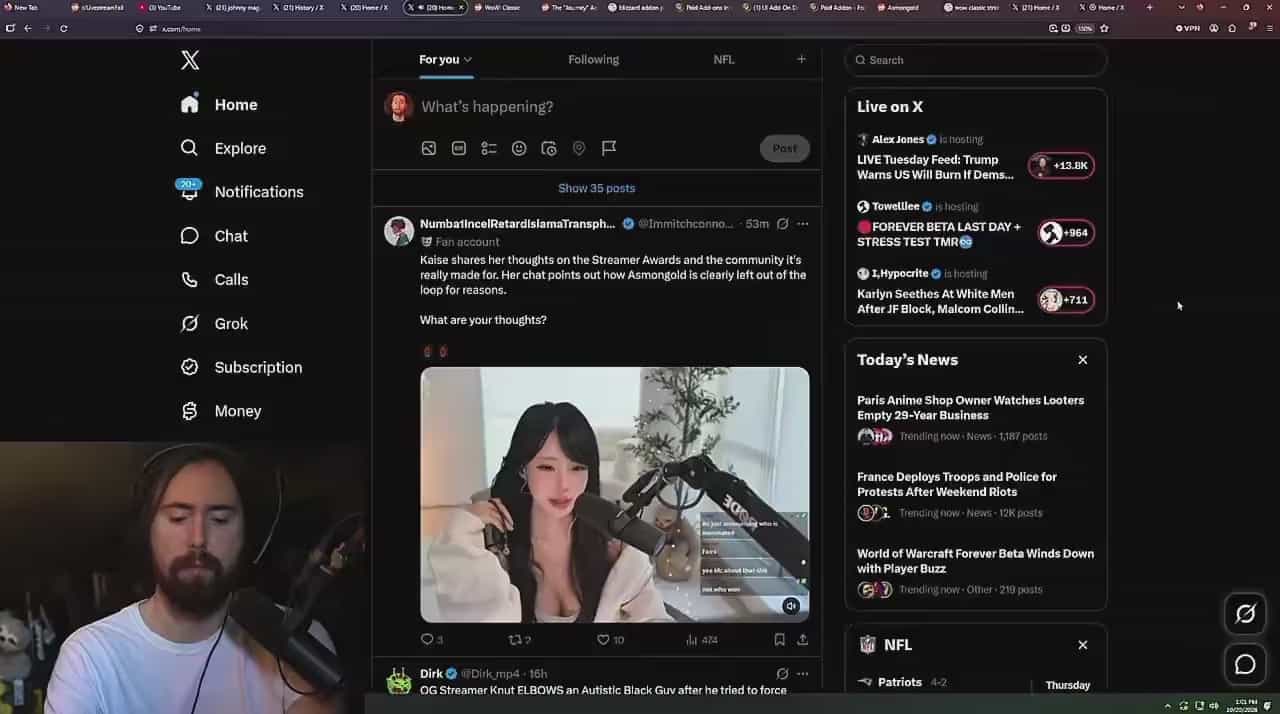This screenshot has height=714, width=1280.
Task: Open compose area profile avatar
Action: tap(399, 107)
